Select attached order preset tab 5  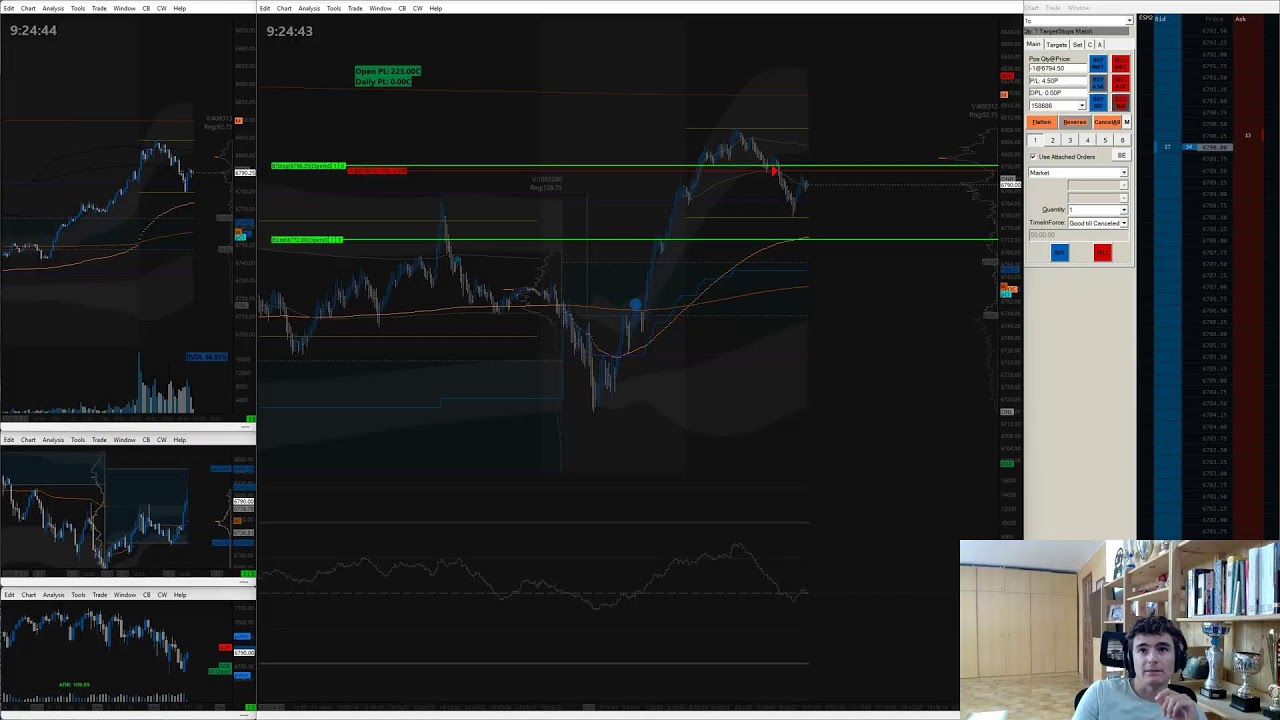(x=1105, y=140)
